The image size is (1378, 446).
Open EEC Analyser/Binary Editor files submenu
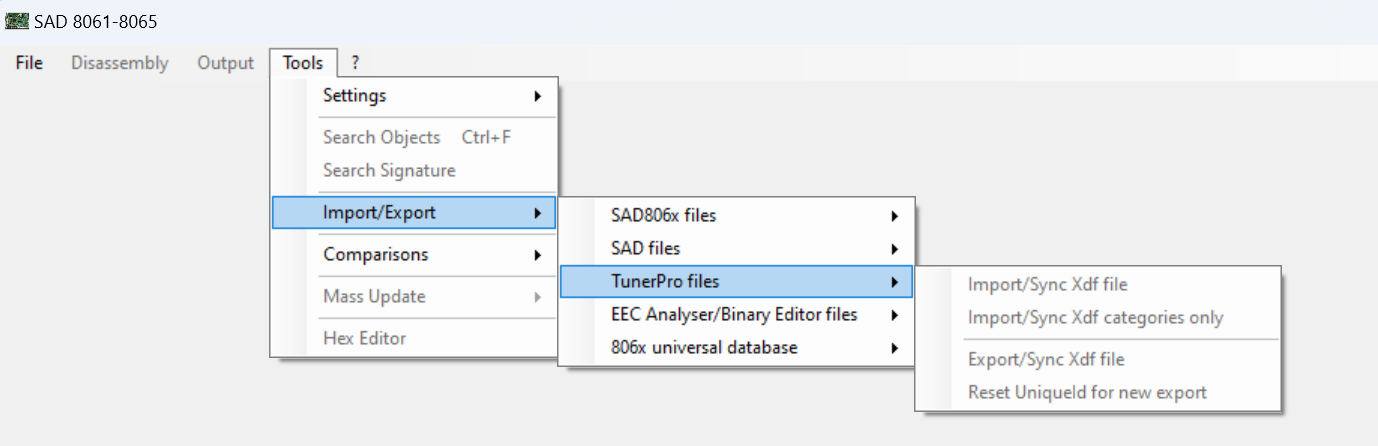point(734,314)
